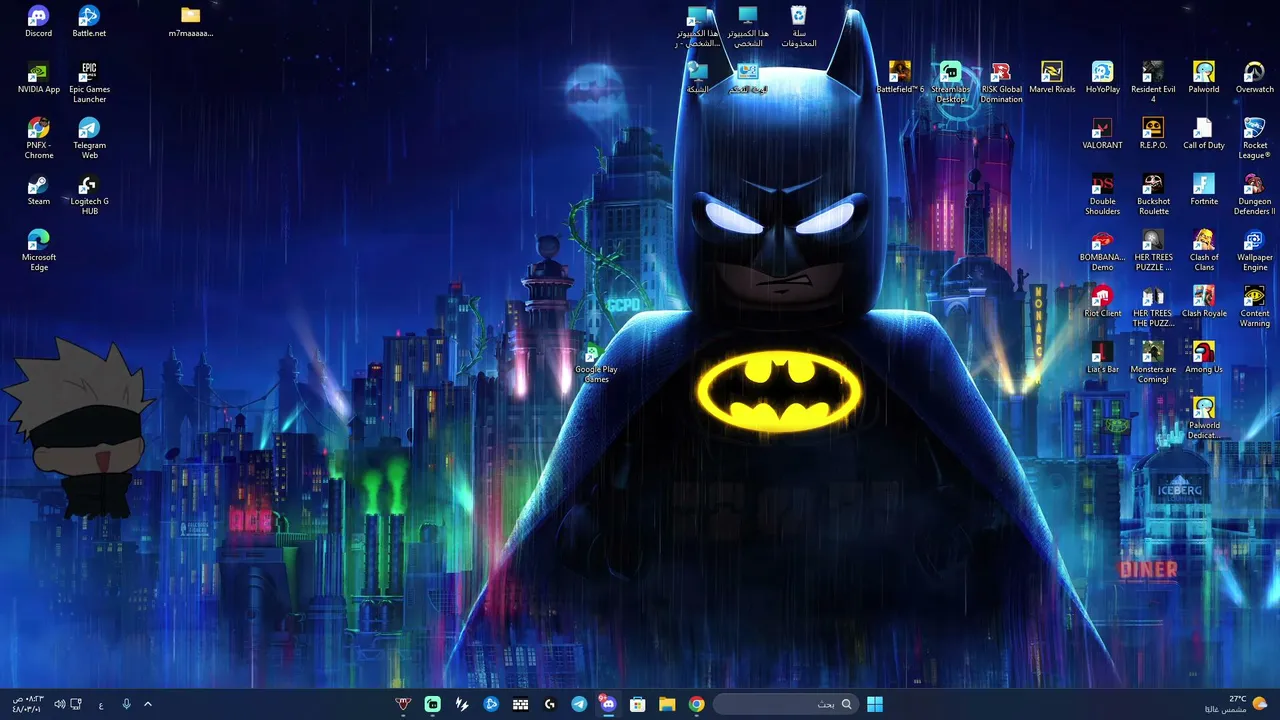
Task: Select the Rocket League desktop shortcut
Action: (1254, 138)
